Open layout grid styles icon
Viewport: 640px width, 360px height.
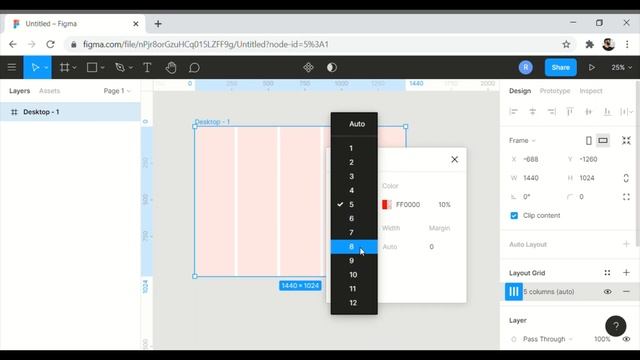point(607,273)
